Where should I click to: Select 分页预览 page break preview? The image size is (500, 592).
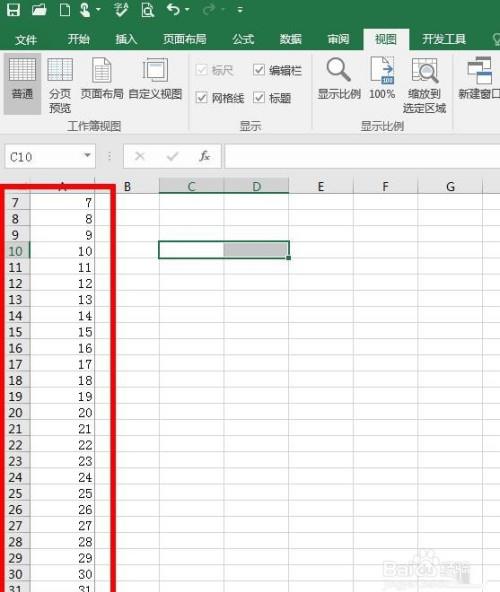click(x=60, y=85)
